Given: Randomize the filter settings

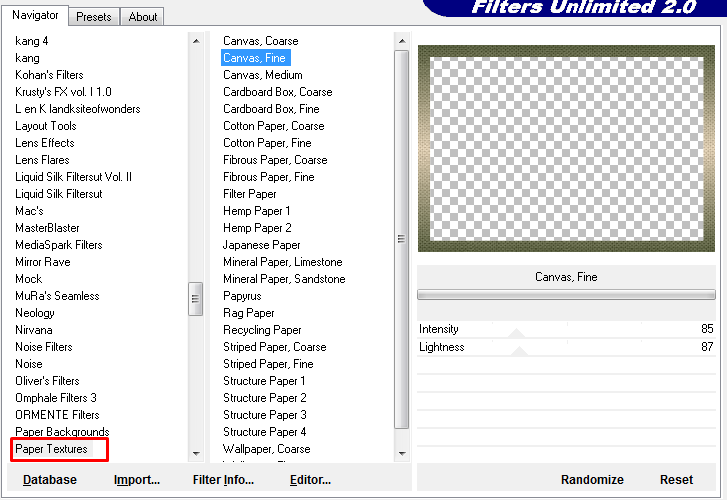Looking at the screenshot, I should 592,480.
